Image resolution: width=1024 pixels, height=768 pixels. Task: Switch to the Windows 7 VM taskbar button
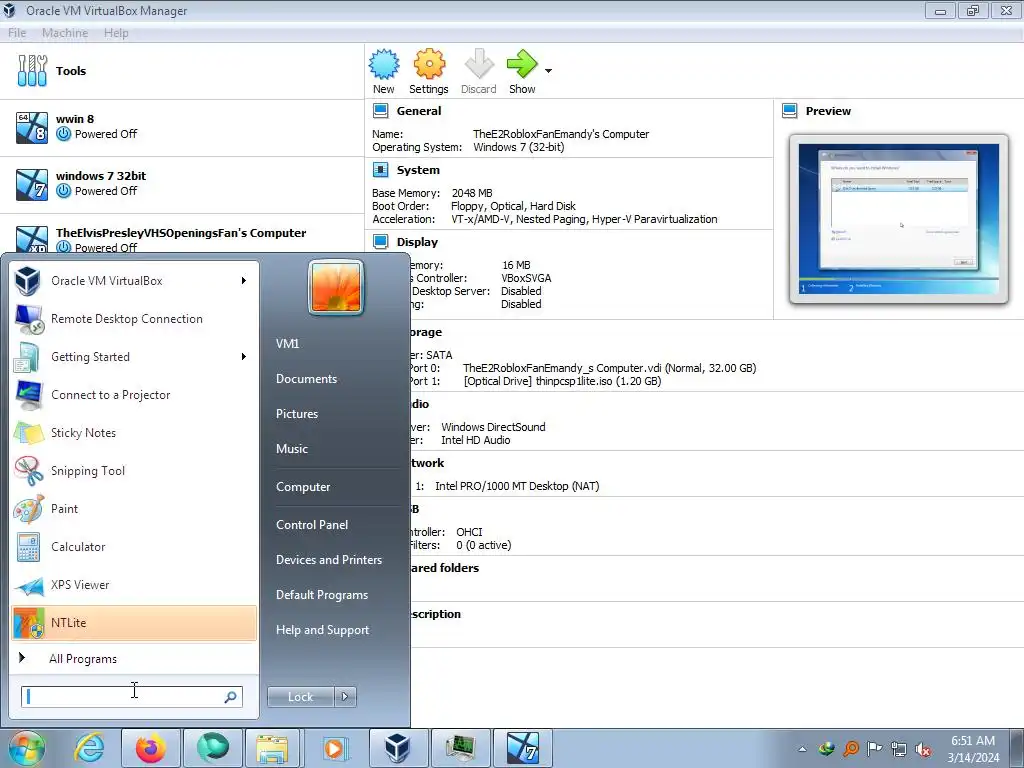pos(522,748)
